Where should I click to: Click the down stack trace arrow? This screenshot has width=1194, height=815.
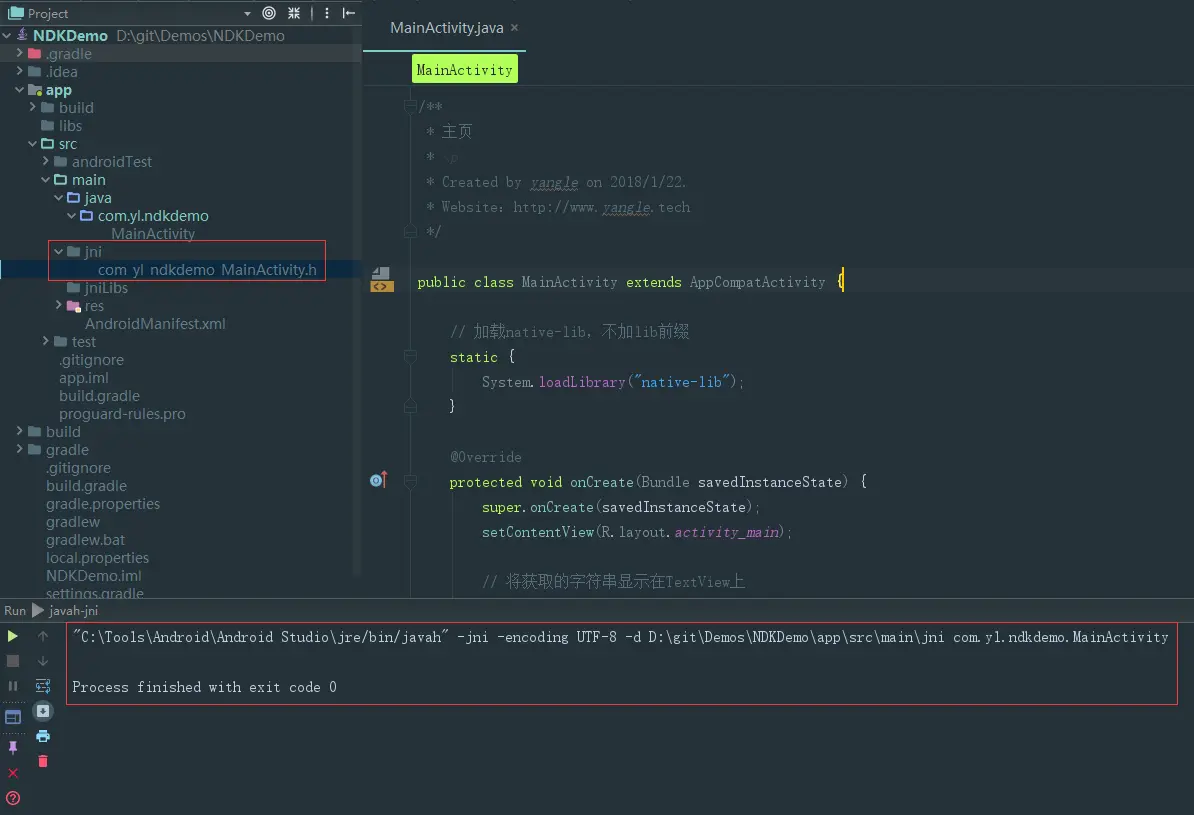click(x=43, y=661)
